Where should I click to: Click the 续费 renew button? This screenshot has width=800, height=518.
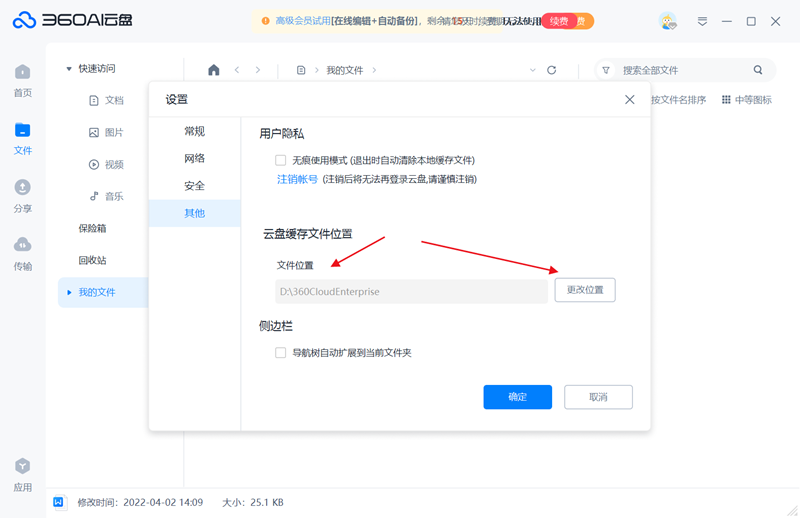[559, 21]
